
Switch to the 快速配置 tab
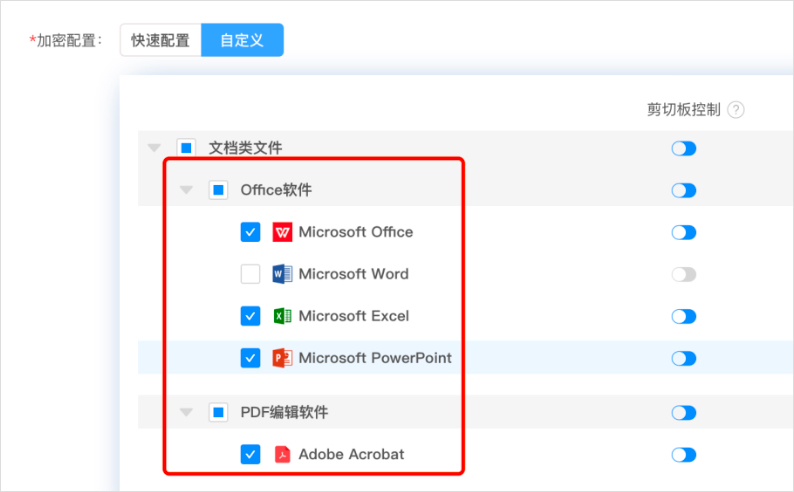[160, 40]
